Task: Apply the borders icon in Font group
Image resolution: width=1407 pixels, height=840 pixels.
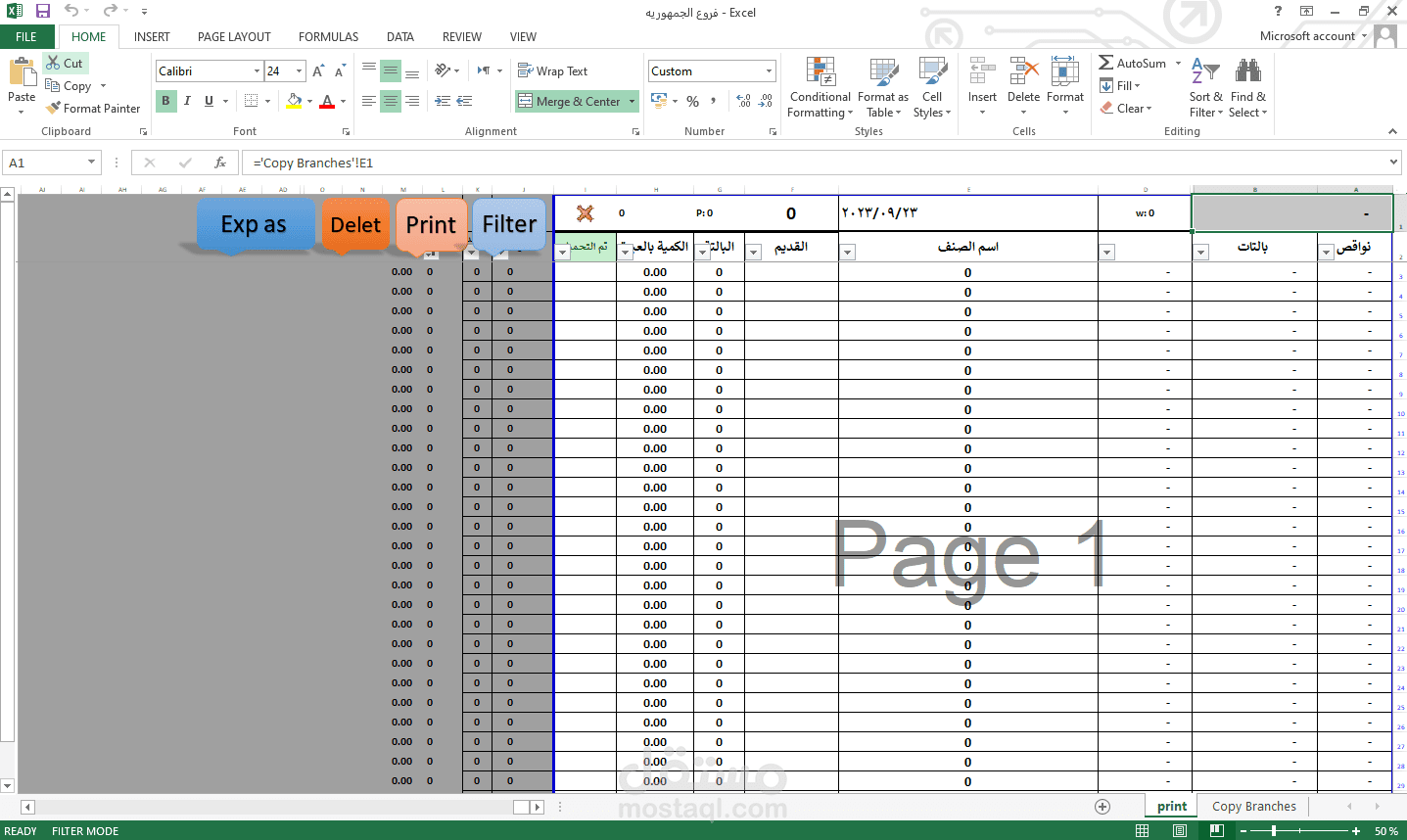Action: pyautogui.click(x=251, y=101)
